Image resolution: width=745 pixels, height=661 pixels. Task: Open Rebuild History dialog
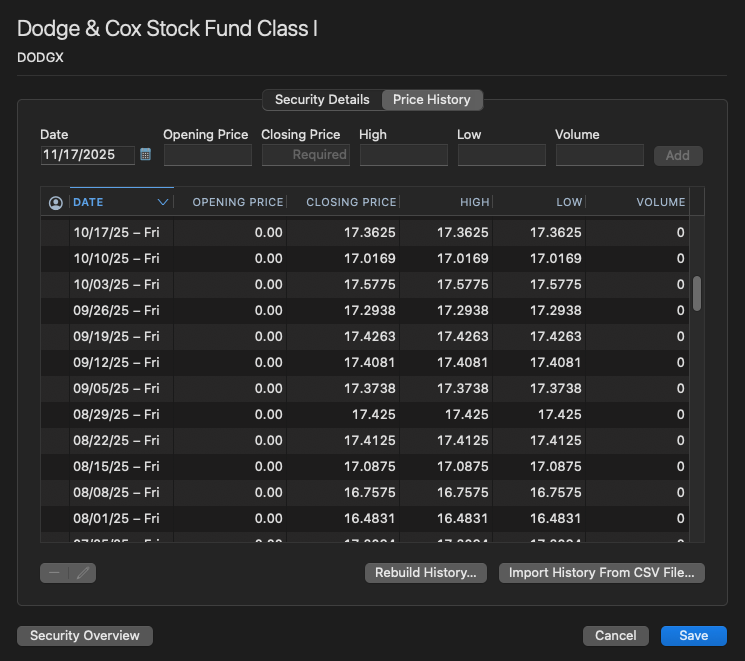[x=426, y=573]
